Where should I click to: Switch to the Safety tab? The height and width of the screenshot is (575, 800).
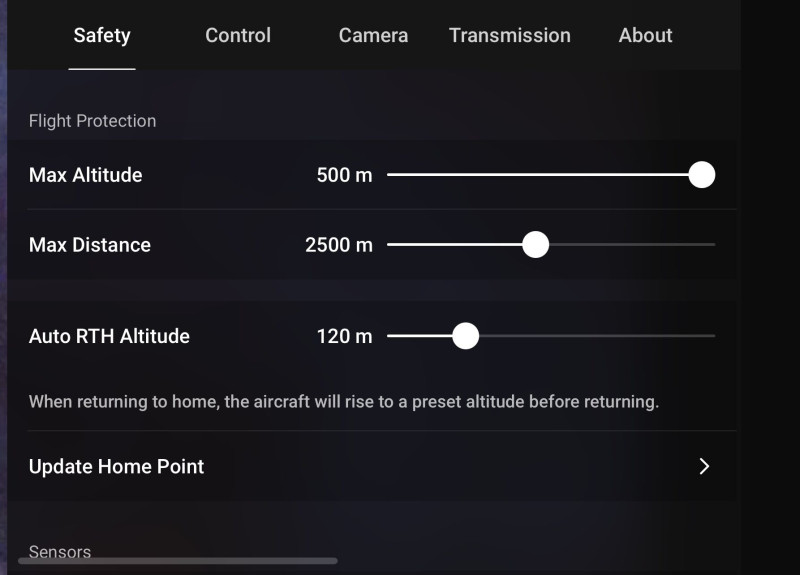coord(102,36)
